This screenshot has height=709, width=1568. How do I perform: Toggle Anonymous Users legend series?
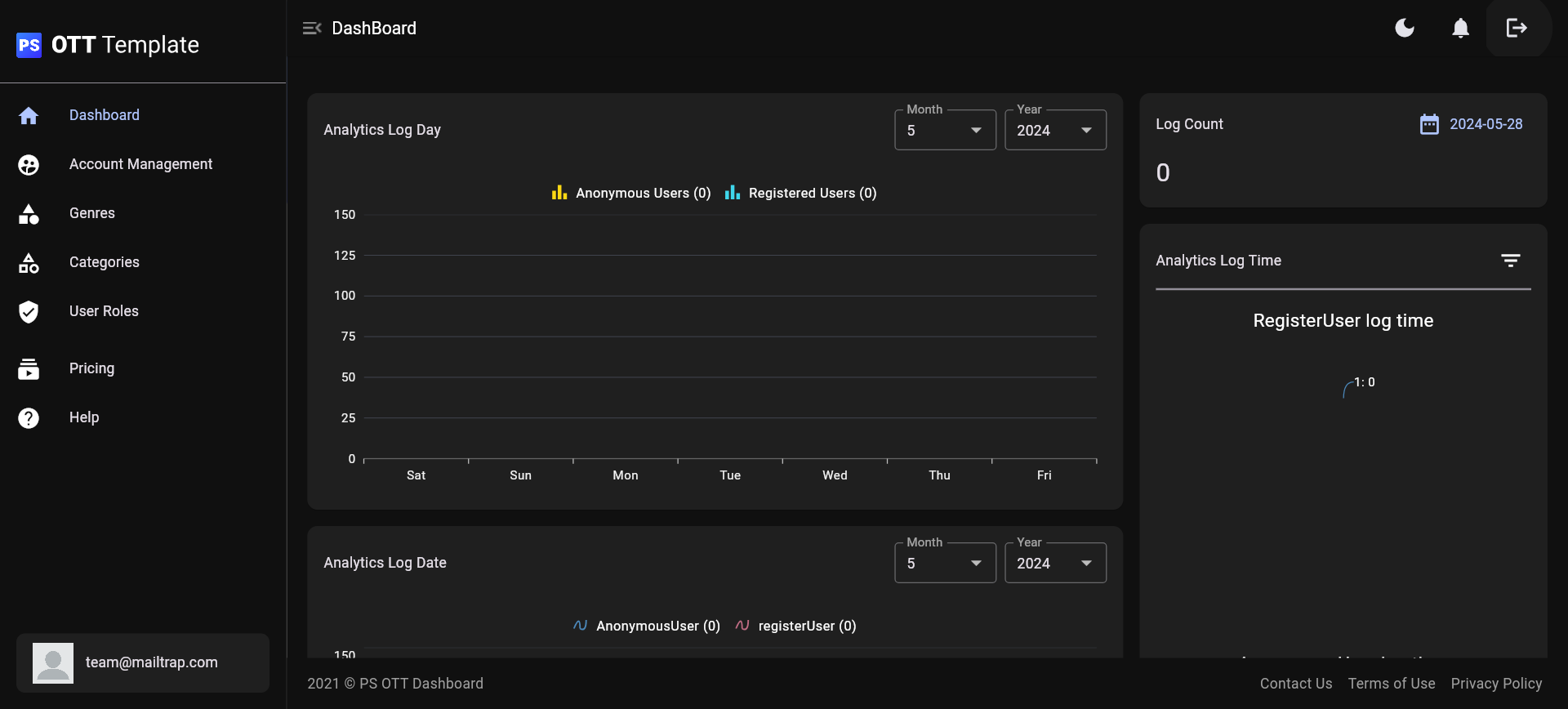pyautogui.click(x=631, y=194)
